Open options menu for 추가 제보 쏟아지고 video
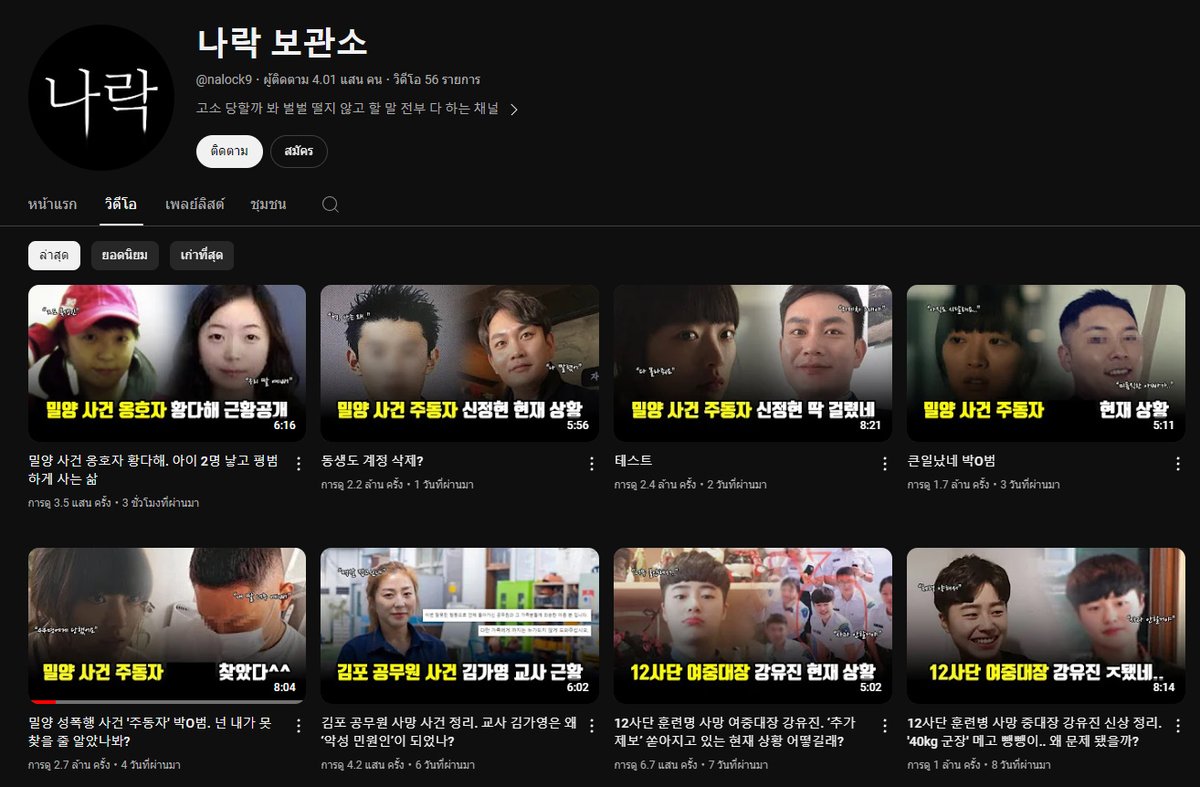Image resolution: width=1200 pixels, height=787 pixels. point(884,726)
